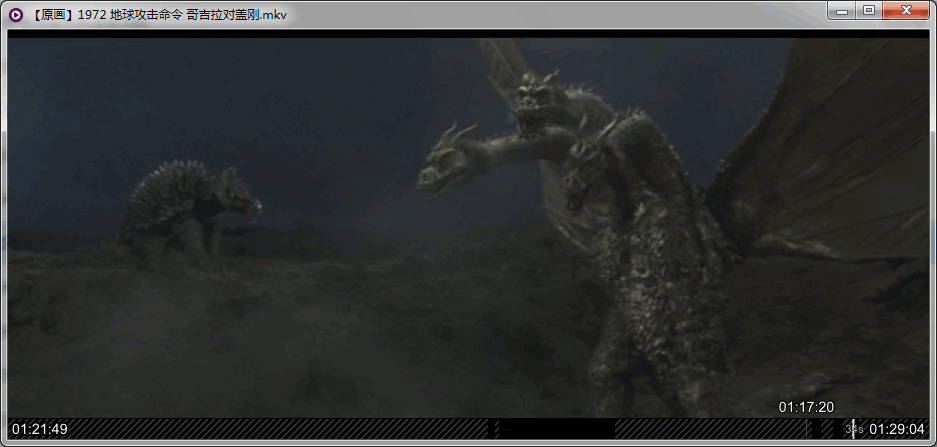The height and width of the screenshot is (447, 937).
Task: Click the spiky monster on the left
Action: tap(185, 210)
